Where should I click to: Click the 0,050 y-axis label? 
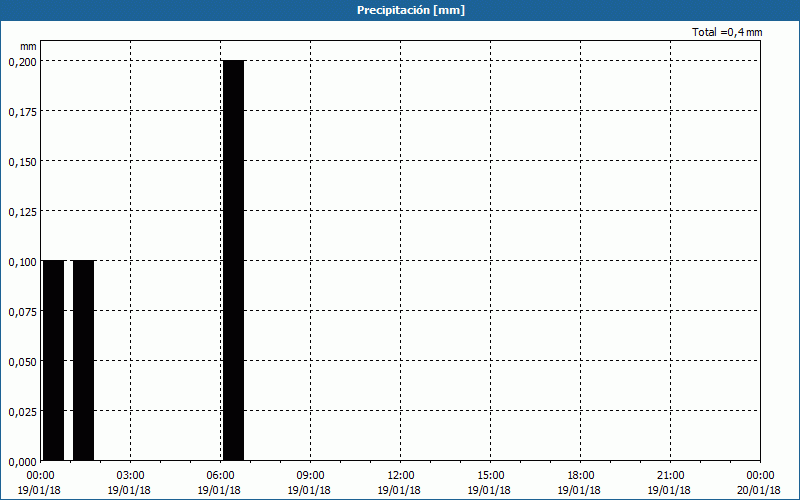click(x=22, y=362)
